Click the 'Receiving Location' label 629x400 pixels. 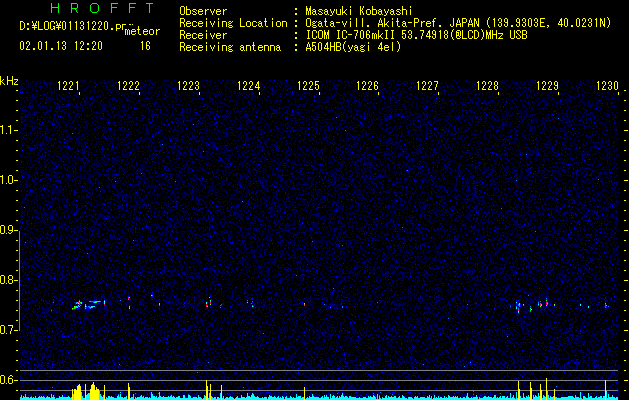coord(233,23)
